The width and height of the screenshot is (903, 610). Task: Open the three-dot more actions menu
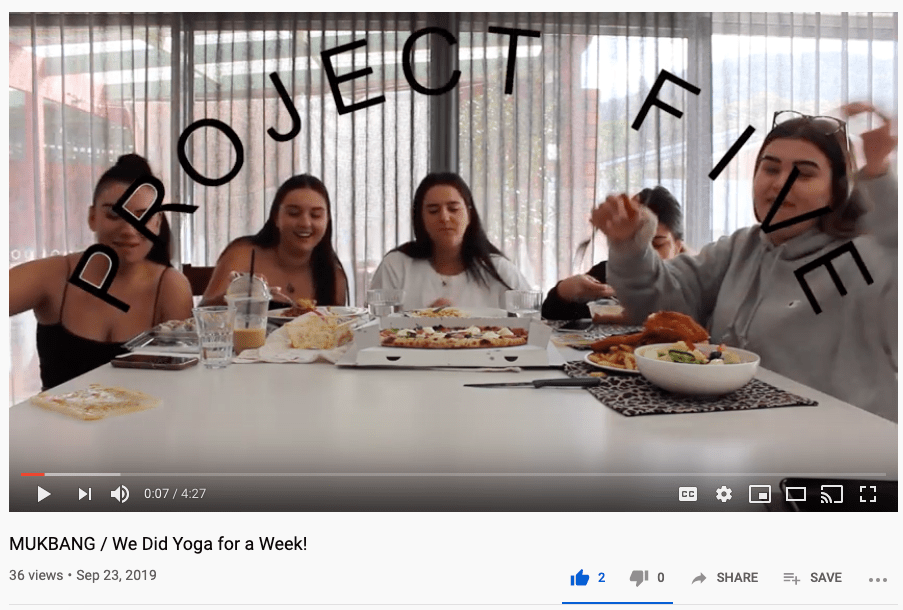878,579
